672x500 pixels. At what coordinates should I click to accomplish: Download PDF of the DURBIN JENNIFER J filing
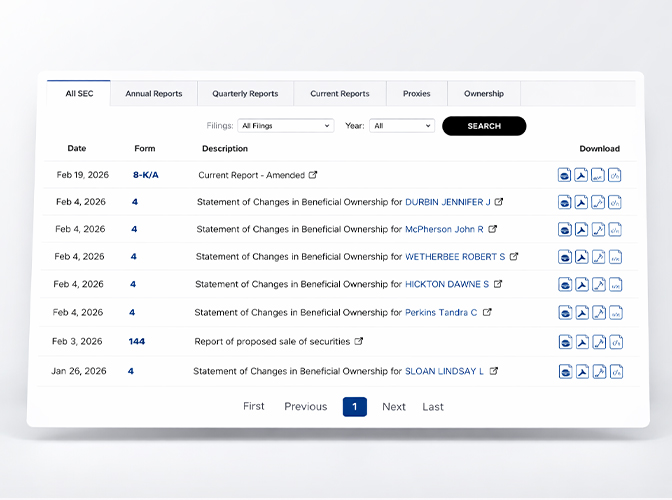coord(582,202)
